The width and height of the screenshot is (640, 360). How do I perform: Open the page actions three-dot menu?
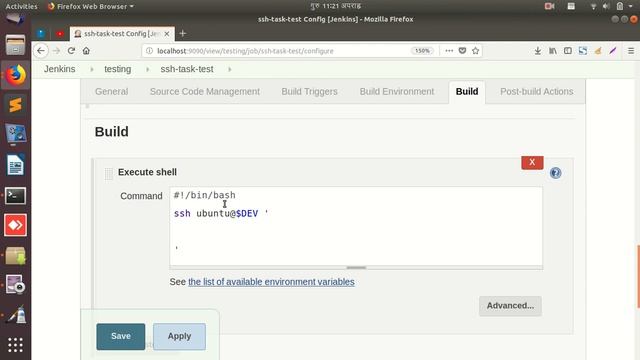tap(449, 51)
